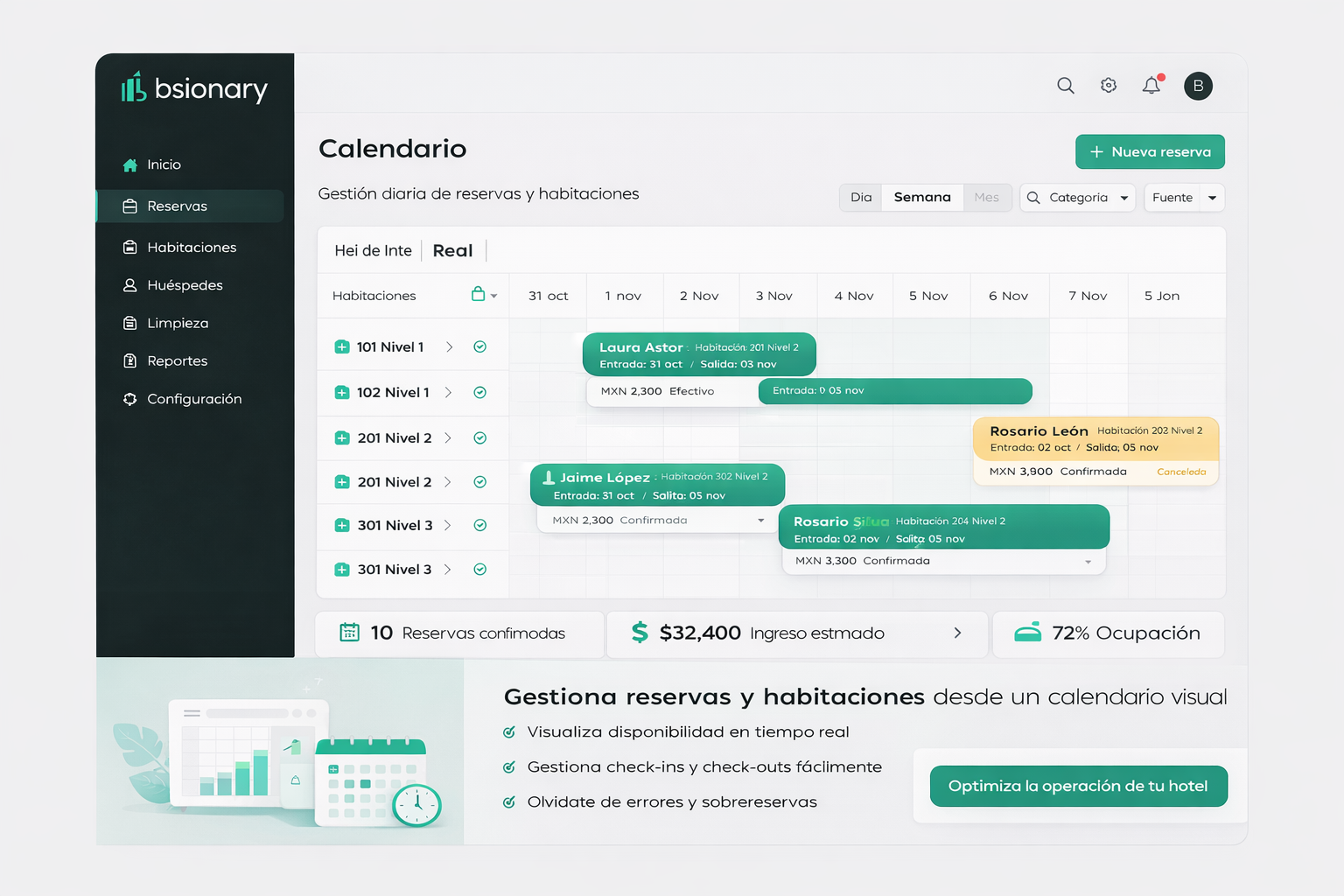Click Optimiza la operación de tu hotel

coord(1078,786)
